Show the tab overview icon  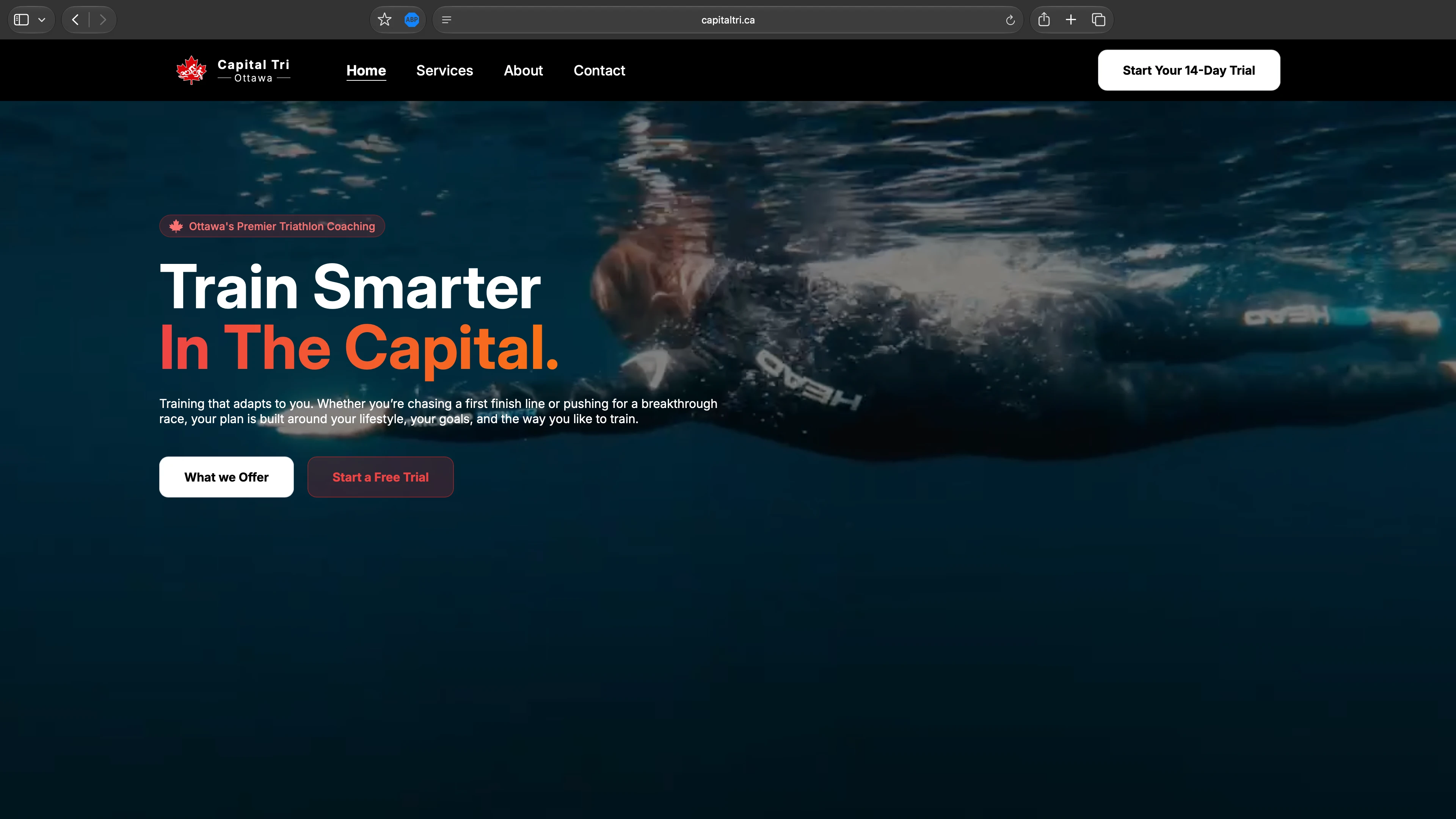(1098, 20)
